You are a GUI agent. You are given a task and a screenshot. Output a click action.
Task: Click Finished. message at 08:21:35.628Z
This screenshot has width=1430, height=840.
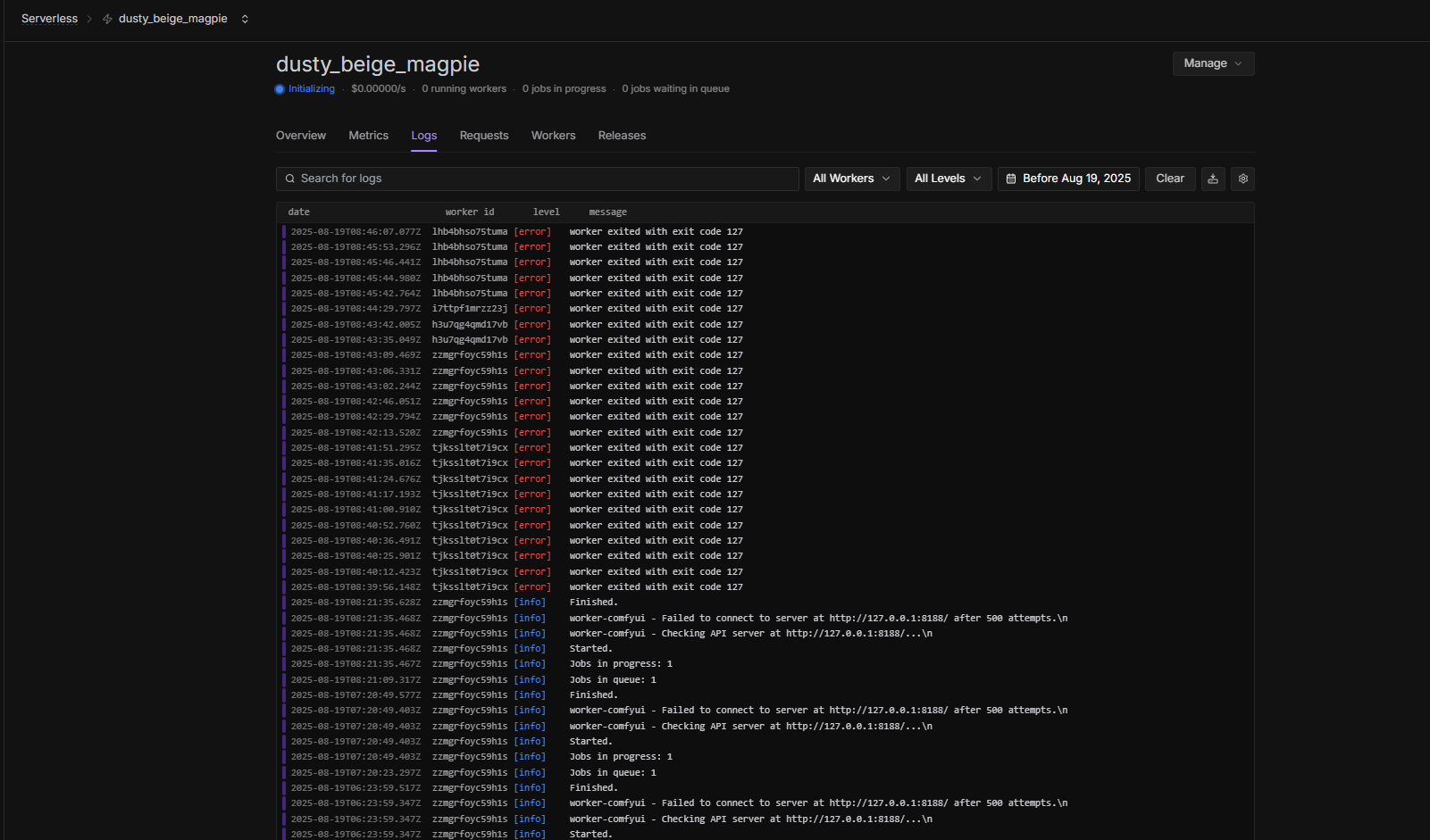[x=594, y=603]
